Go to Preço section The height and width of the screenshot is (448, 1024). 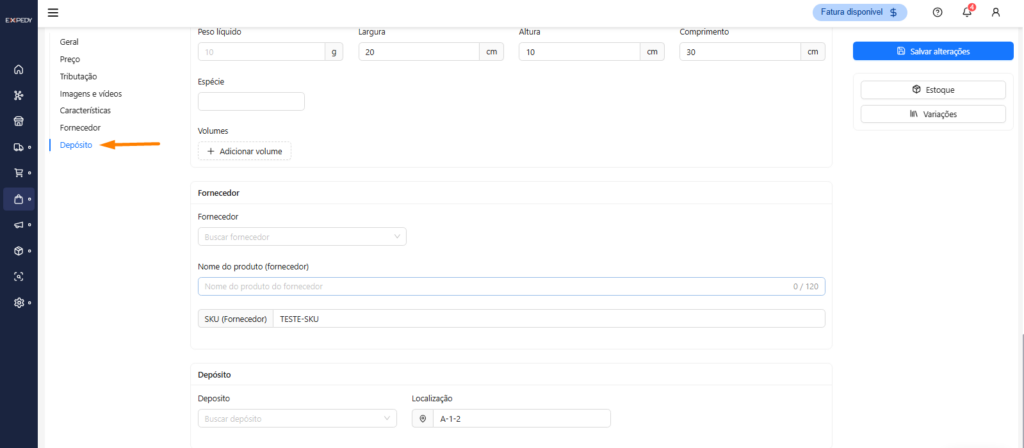pyautogui.click(x=70, y=59)
